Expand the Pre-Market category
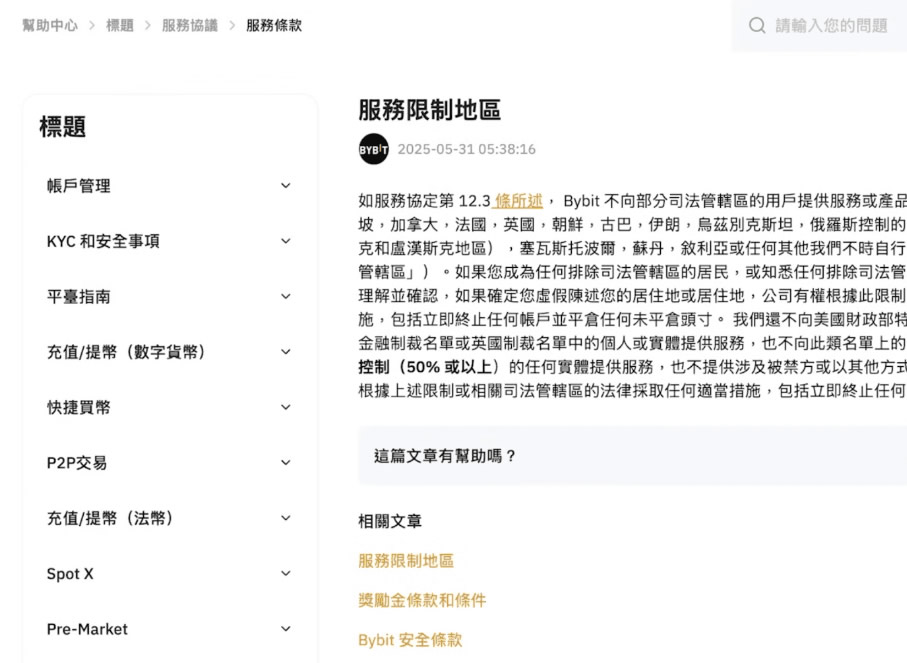Image resolution: width=907 pixels, height=663 pixels. (x=170, y=629)
